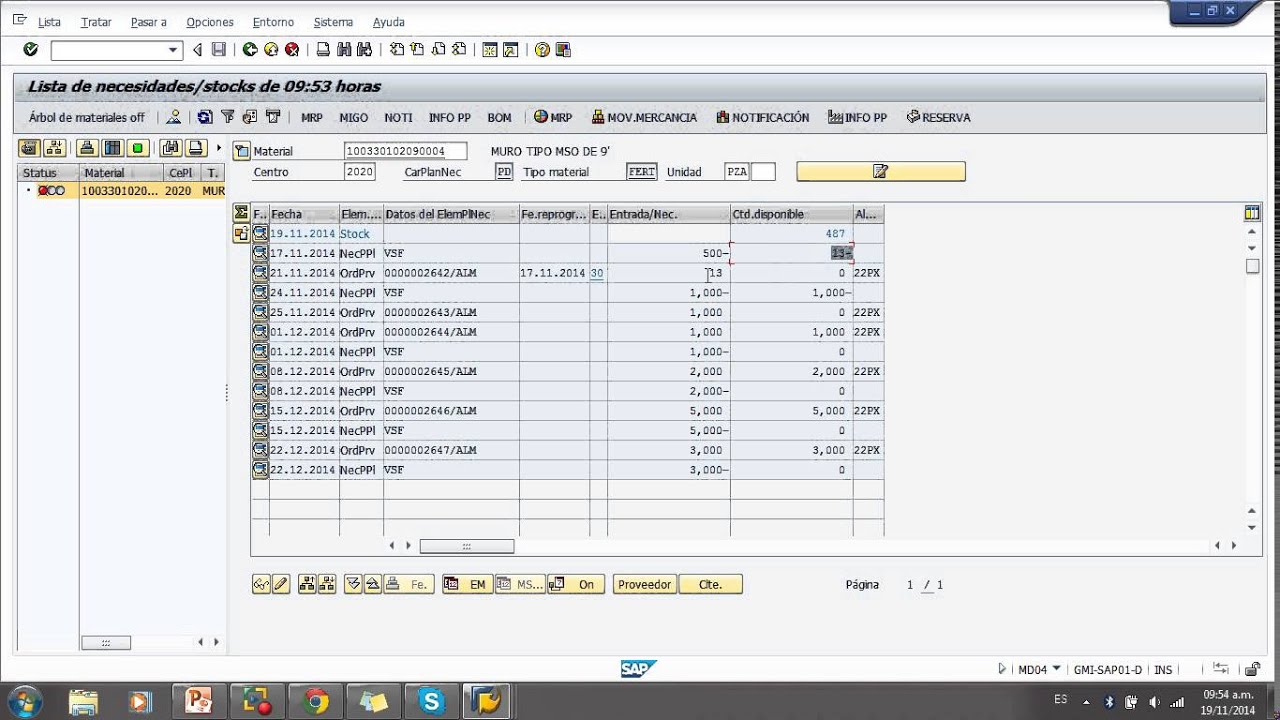Click the details icon of the Stock row

point(260,233)
